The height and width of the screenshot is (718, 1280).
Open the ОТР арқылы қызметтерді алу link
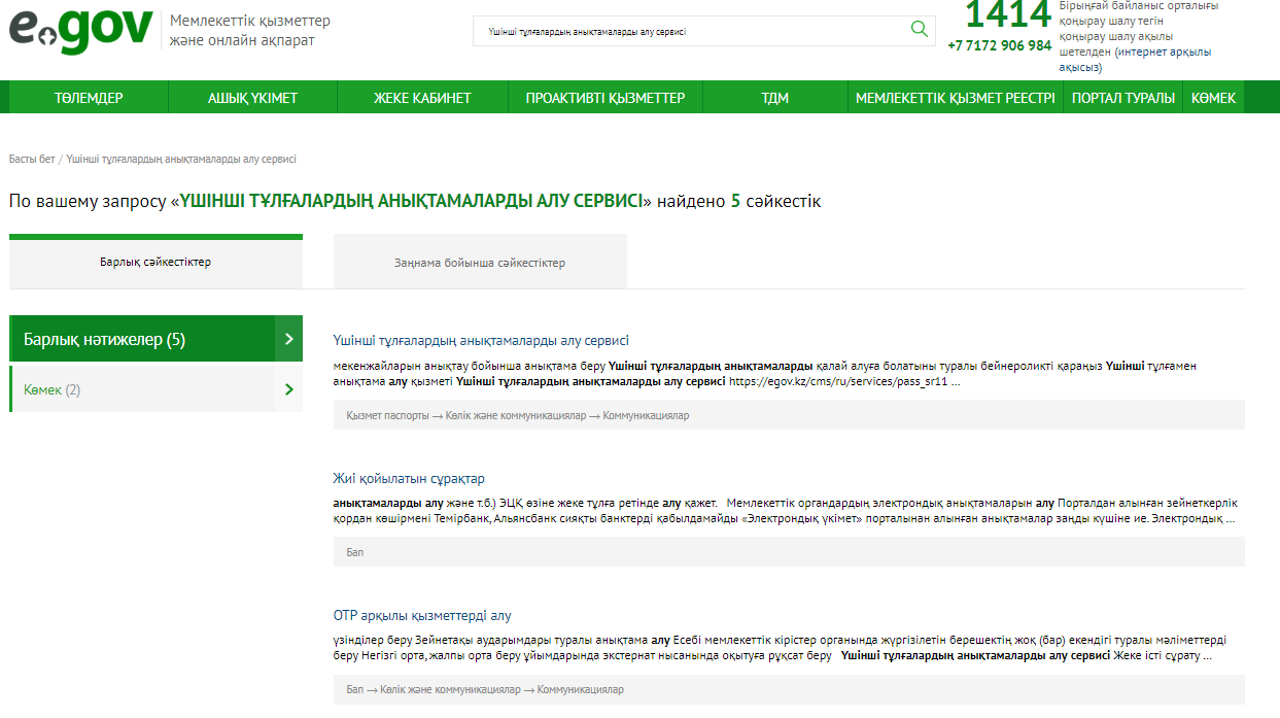pos(420,616)
